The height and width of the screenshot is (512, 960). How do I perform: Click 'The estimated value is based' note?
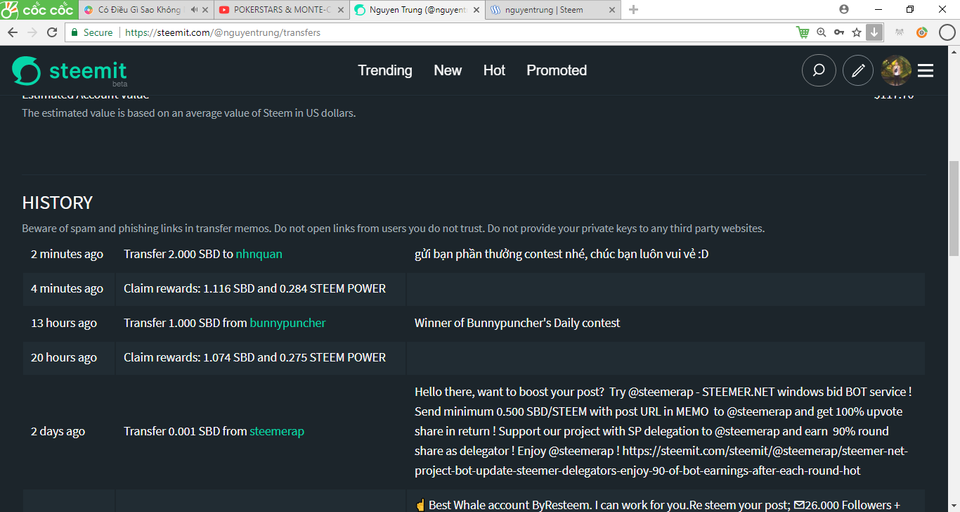(189, 113)
